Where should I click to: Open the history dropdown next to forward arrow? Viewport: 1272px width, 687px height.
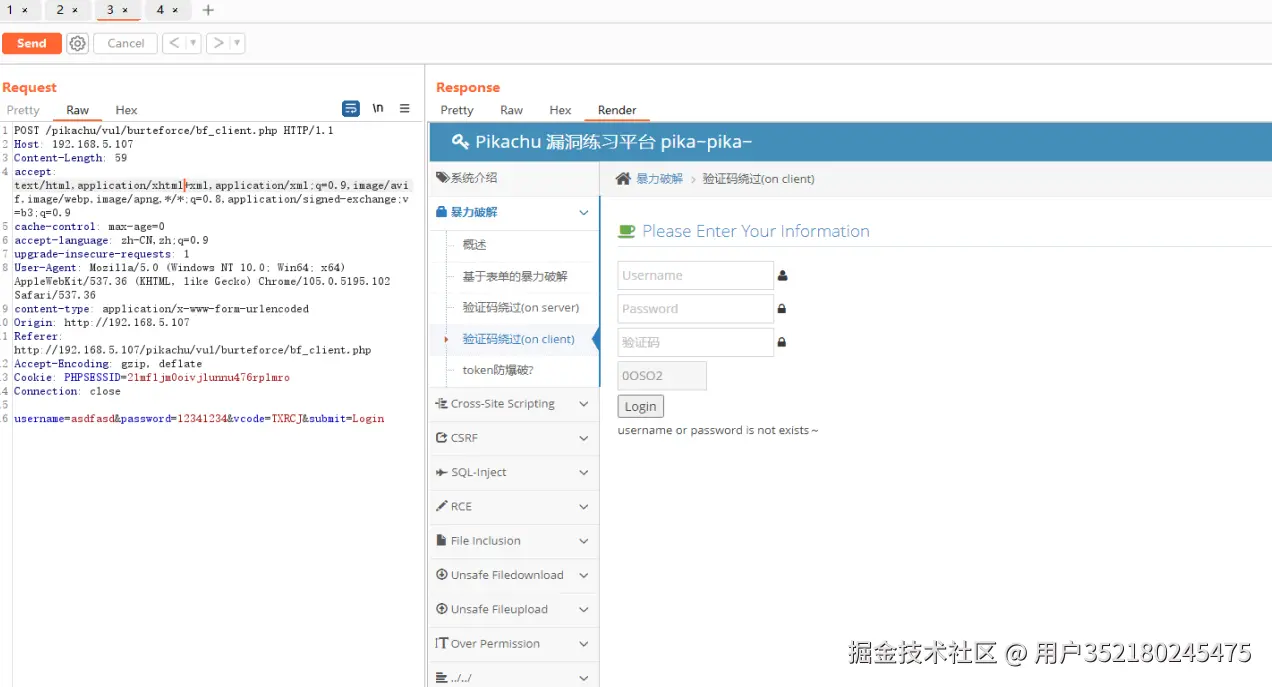(x=237, y=43)
